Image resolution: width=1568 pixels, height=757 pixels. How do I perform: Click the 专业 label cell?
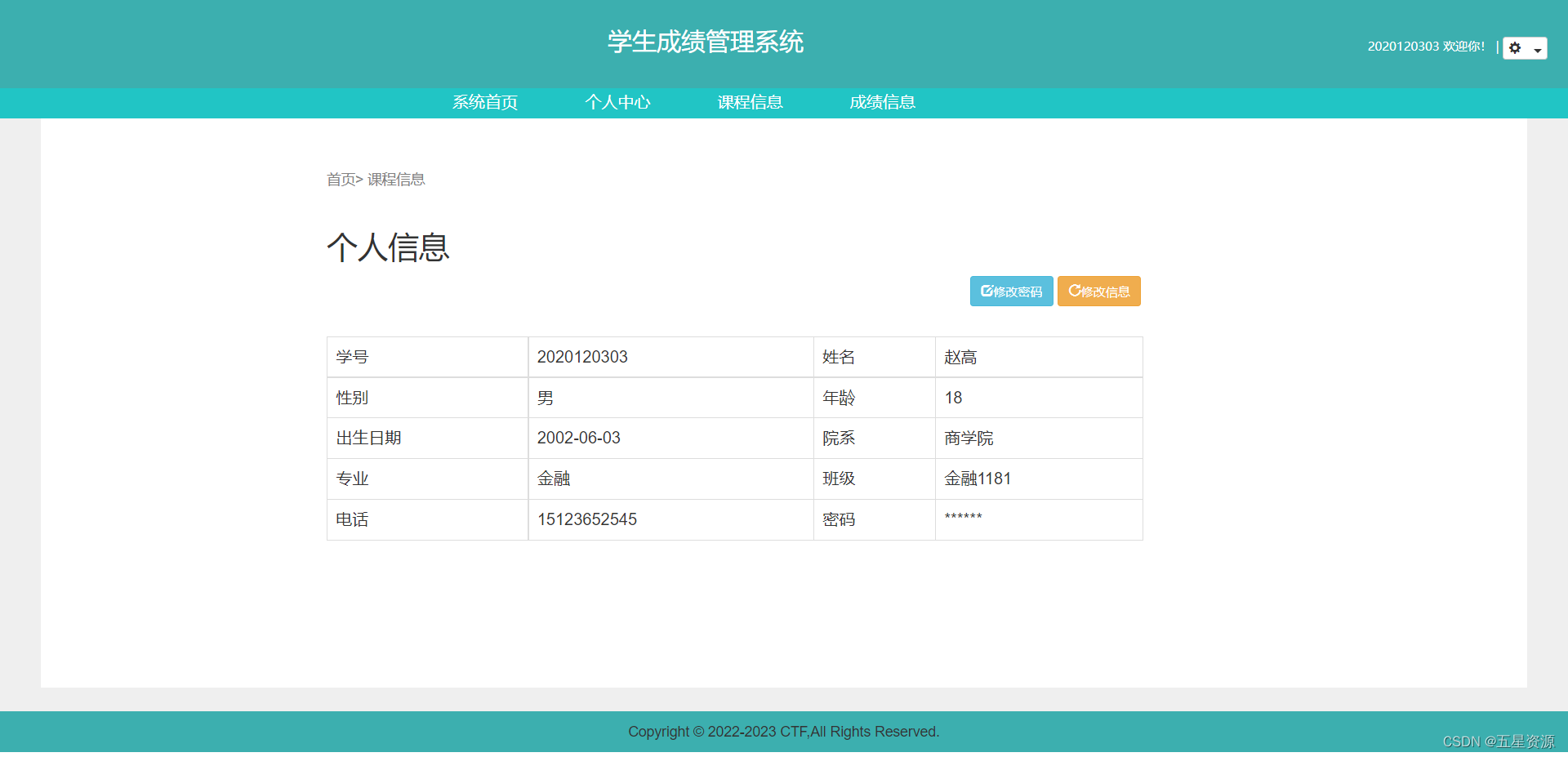tap(427, 479)
